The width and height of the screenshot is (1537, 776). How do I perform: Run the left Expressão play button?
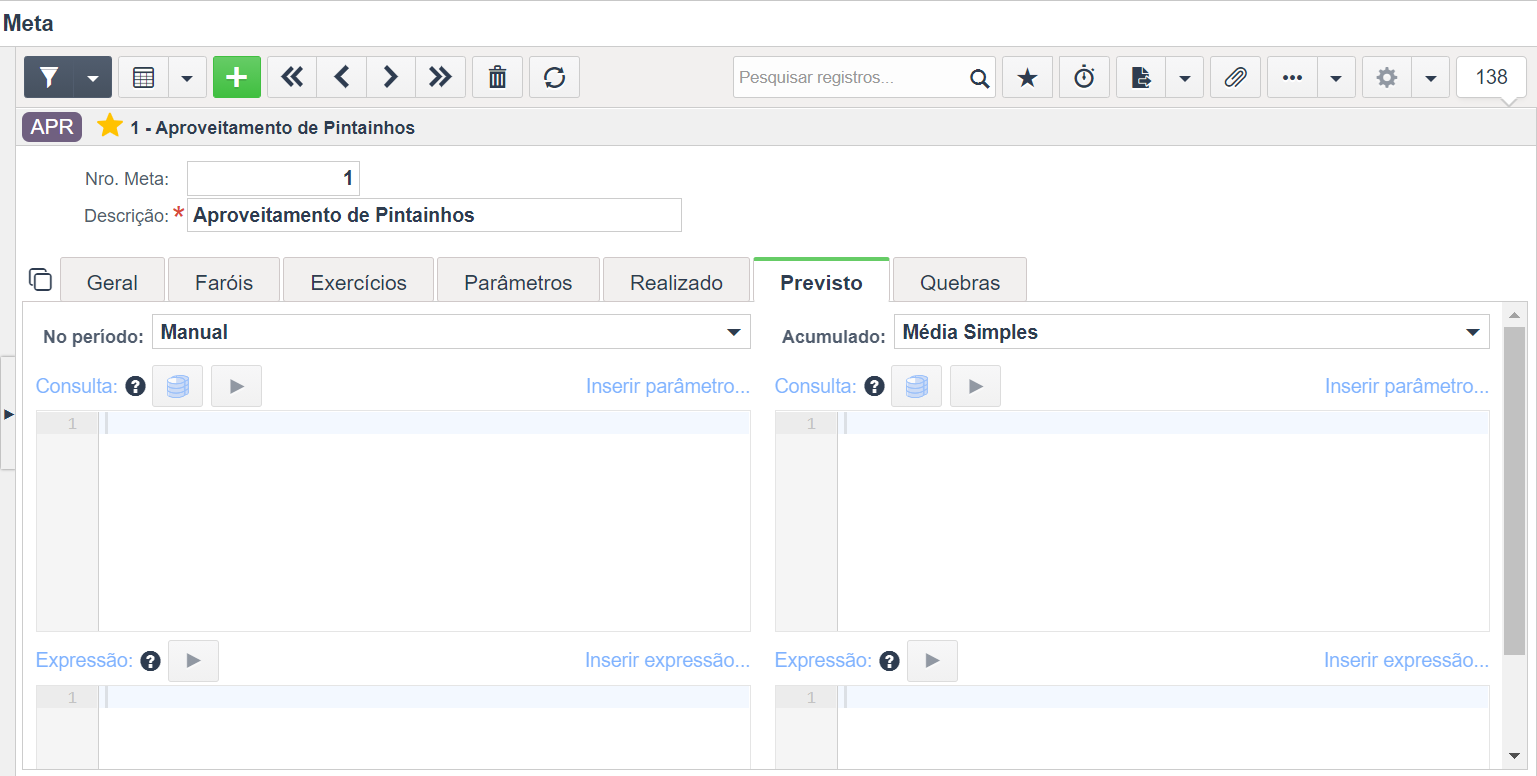pos(193,661)
